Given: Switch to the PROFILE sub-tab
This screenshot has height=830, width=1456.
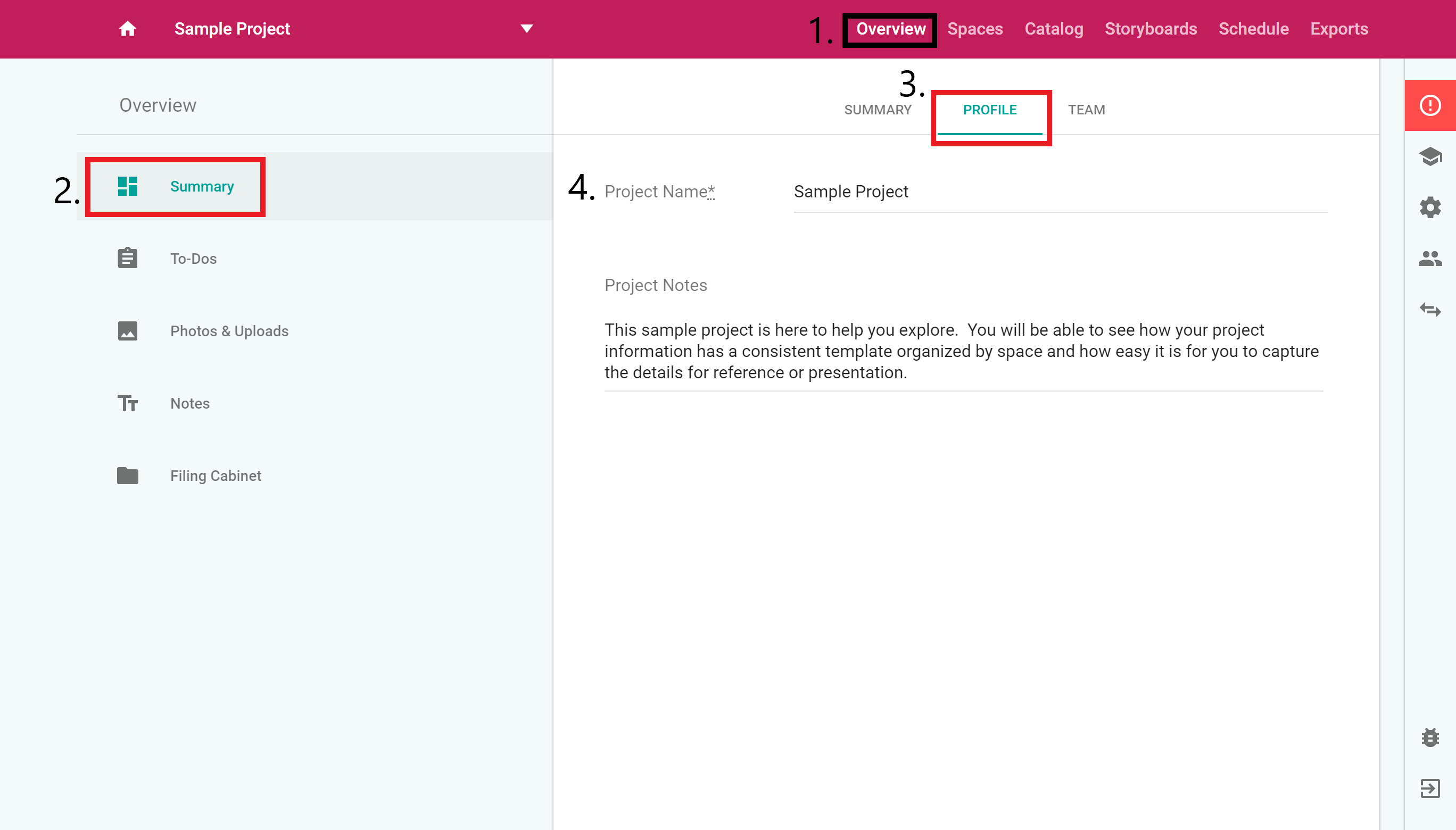Looking at the screenshot, I should click(x=990, y=110).
